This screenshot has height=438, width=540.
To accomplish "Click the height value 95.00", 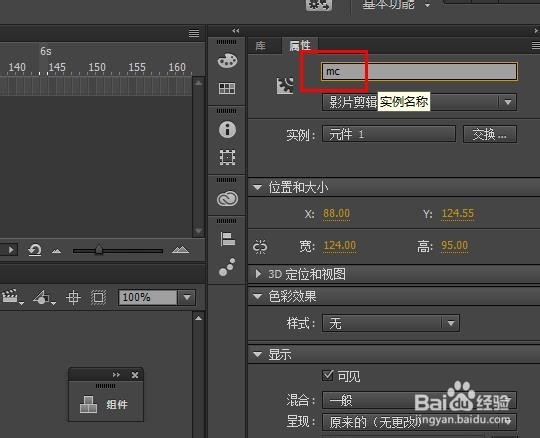I will pos(455,246).
